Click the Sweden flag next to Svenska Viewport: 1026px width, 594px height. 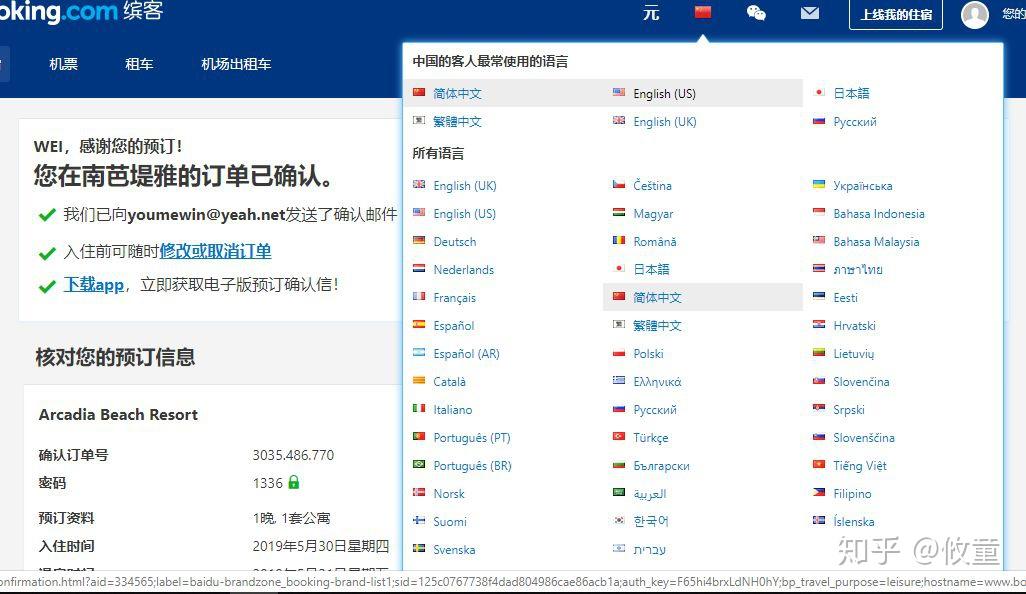(419, 549)
